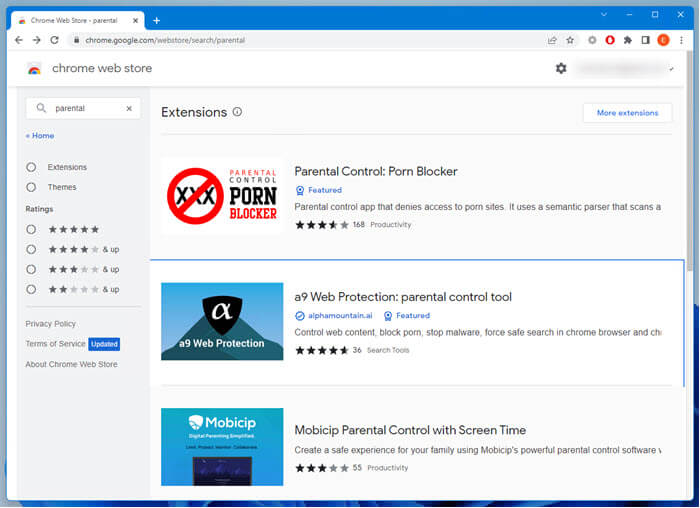Open the red Opera-style extension icon
This screenshot has width=700, height=508.
click(610, 40)
